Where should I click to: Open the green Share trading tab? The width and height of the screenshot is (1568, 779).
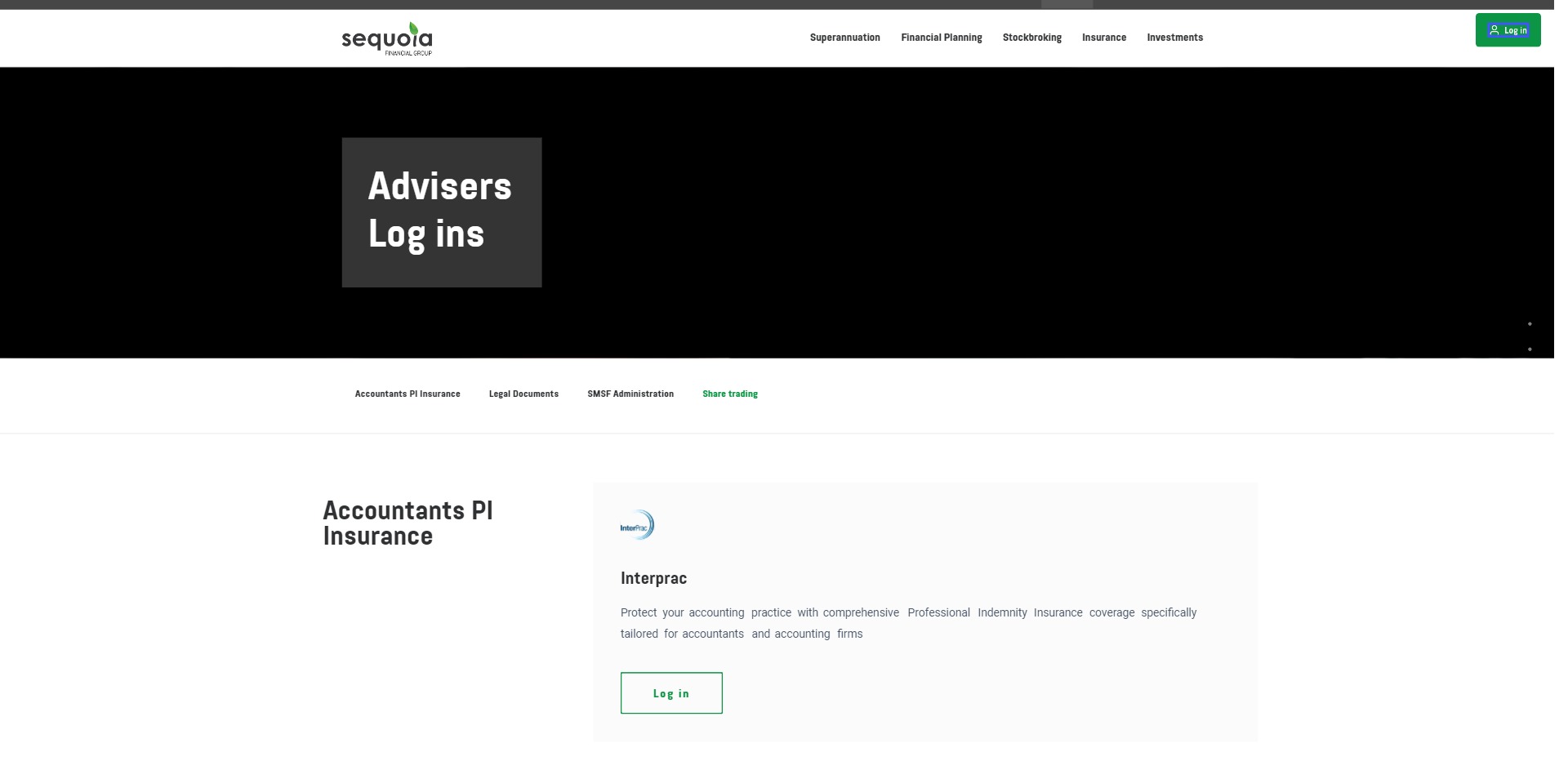tap(729, 394)
